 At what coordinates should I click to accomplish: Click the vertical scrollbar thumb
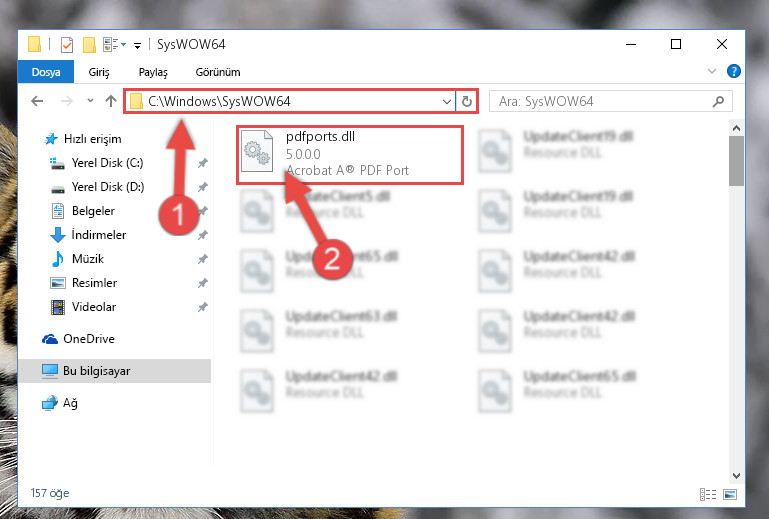point(736,161)
